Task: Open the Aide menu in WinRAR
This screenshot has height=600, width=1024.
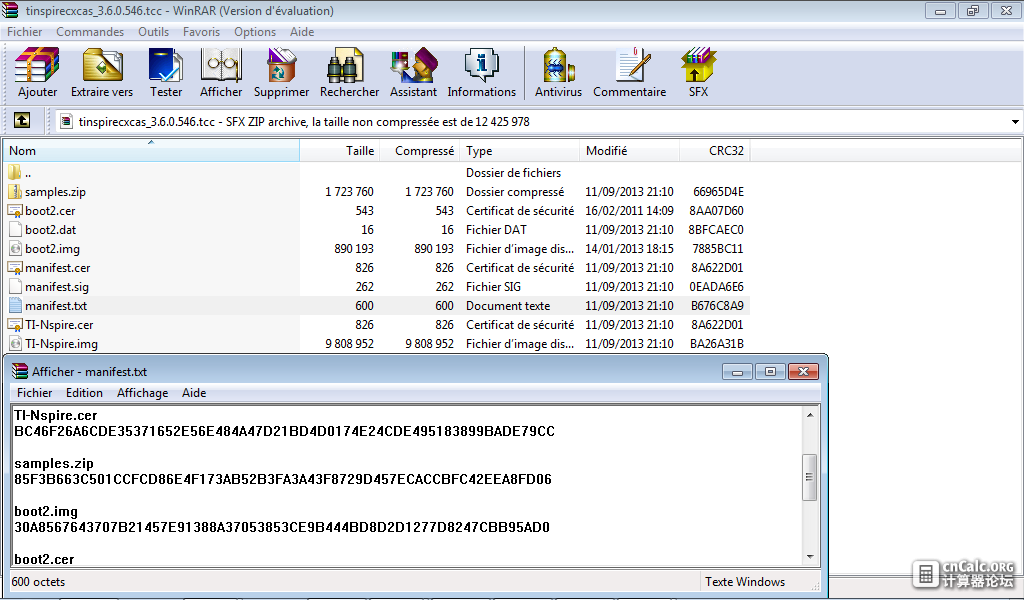Action: tap(302, 31)
